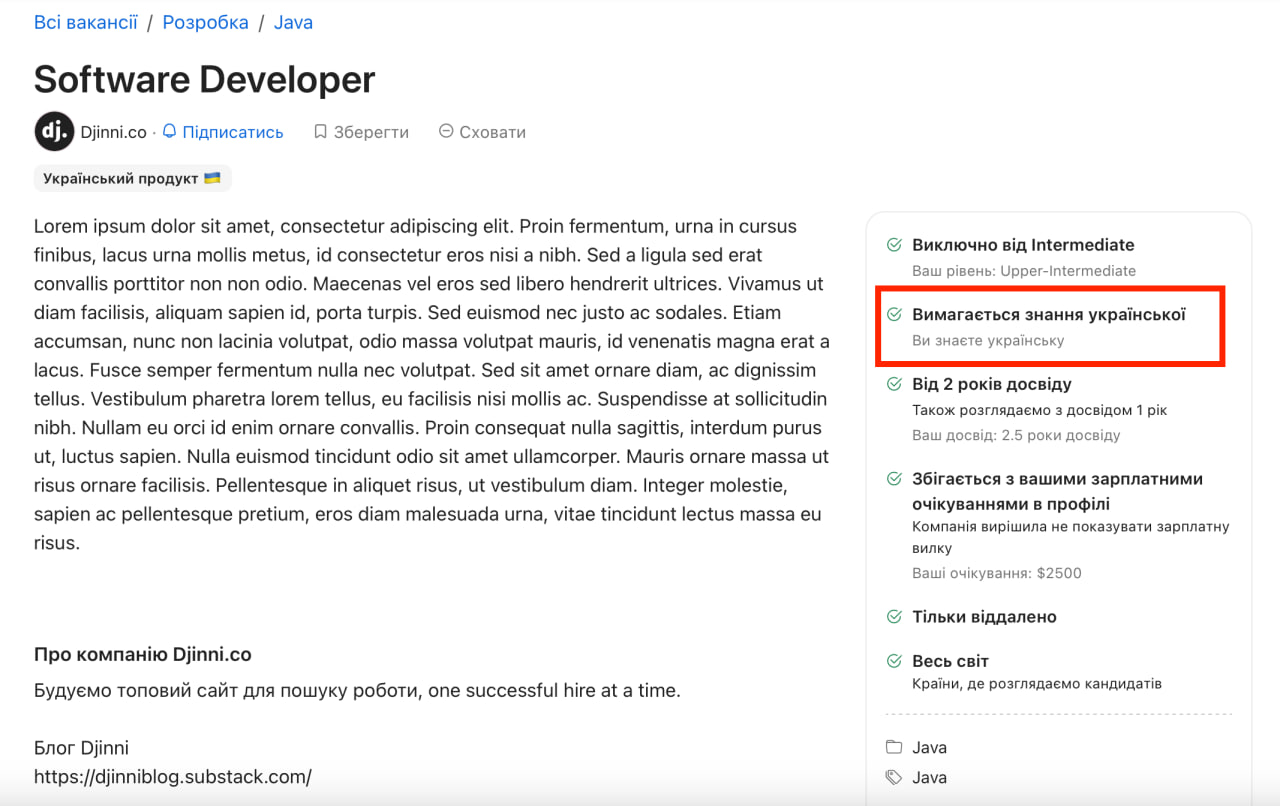Image resolution: width=1280 pixels, height=806 pixels.
Task: Click 'Збігається з вашими зарплатними очікуваннями' heading
Action: click(1058, 491)
